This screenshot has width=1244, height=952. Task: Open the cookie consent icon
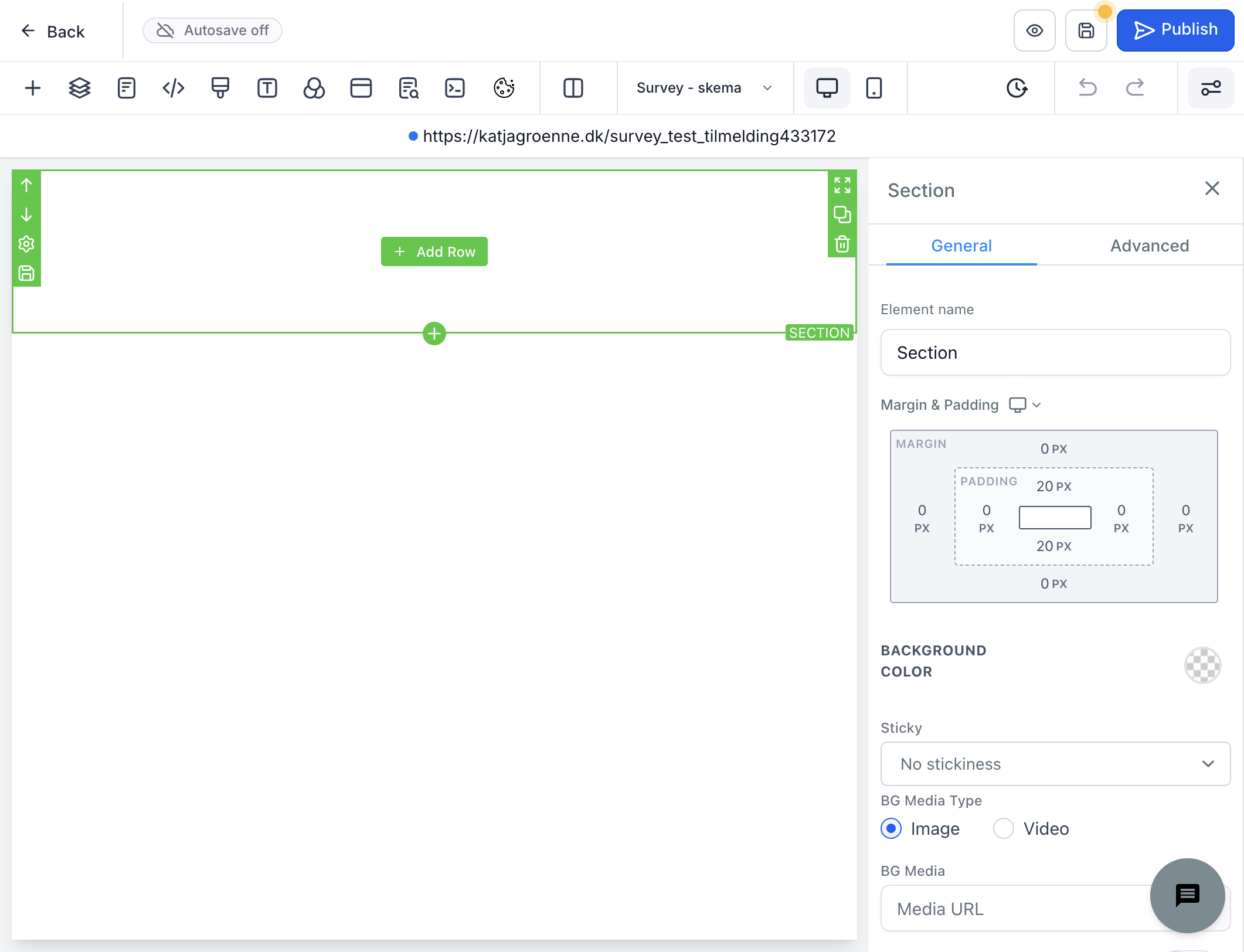[x=504, y=88]
